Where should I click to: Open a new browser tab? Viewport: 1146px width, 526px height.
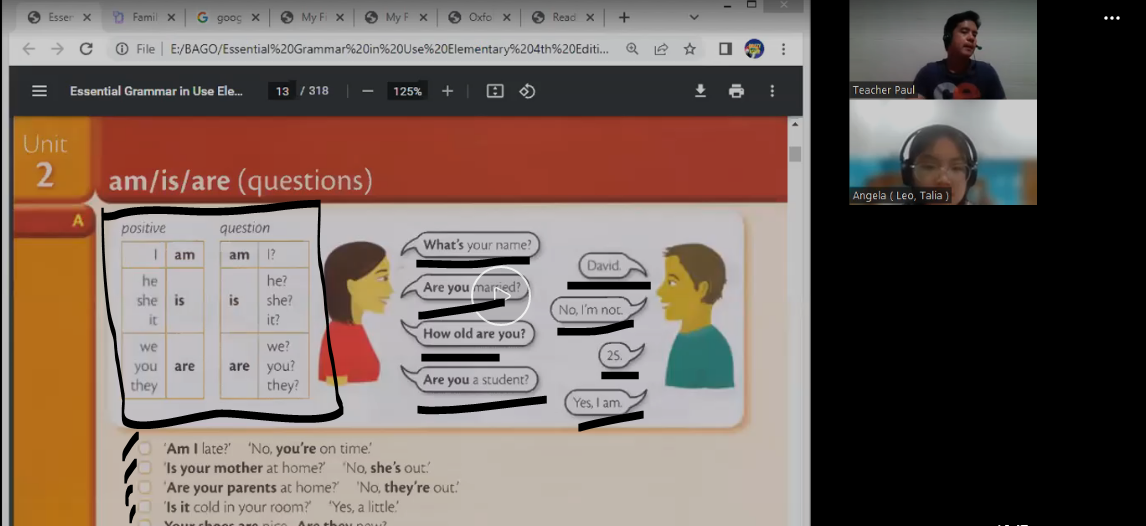pos(623,18)
